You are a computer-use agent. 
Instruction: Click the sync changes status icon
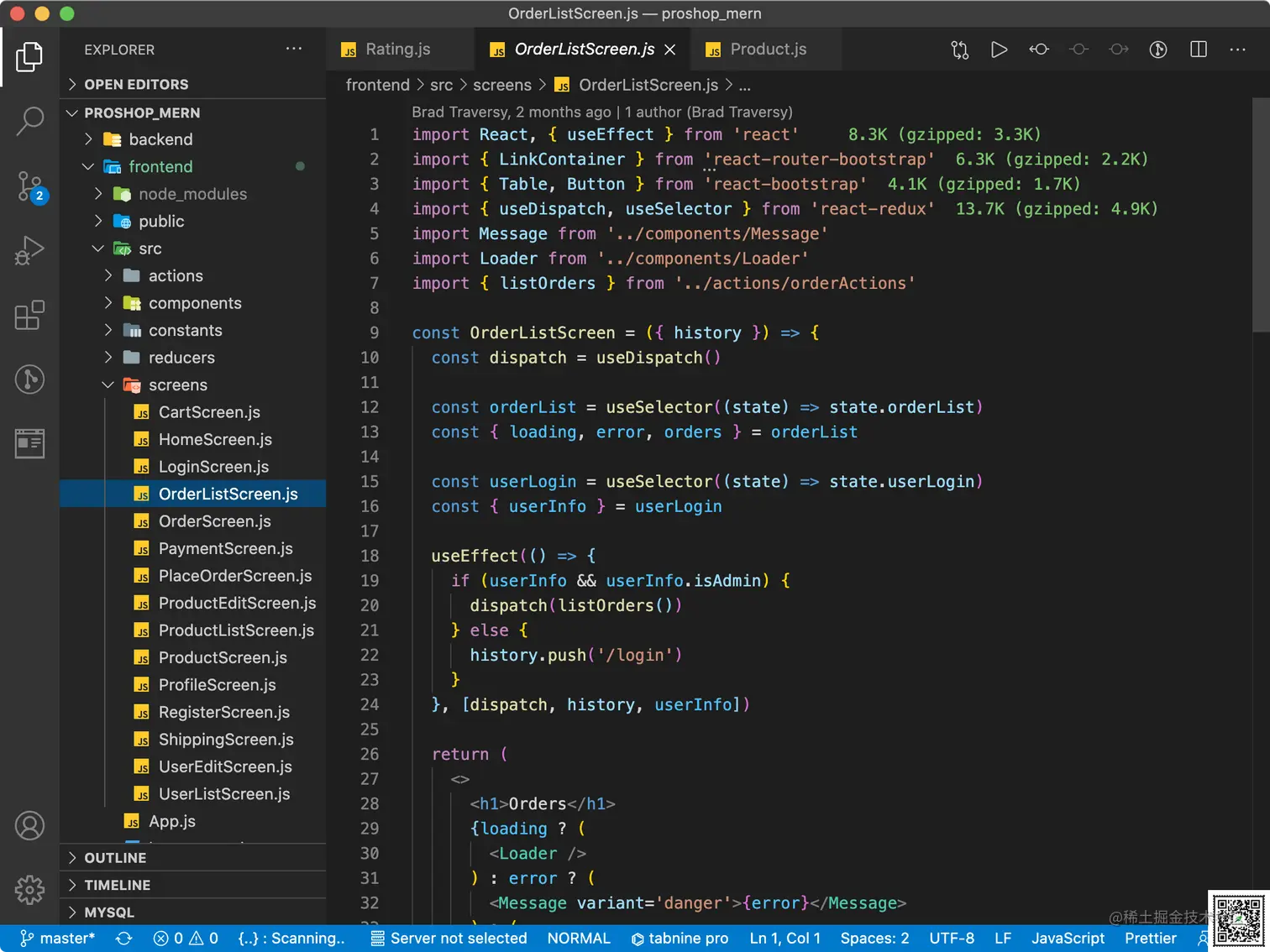click(123, 939)
